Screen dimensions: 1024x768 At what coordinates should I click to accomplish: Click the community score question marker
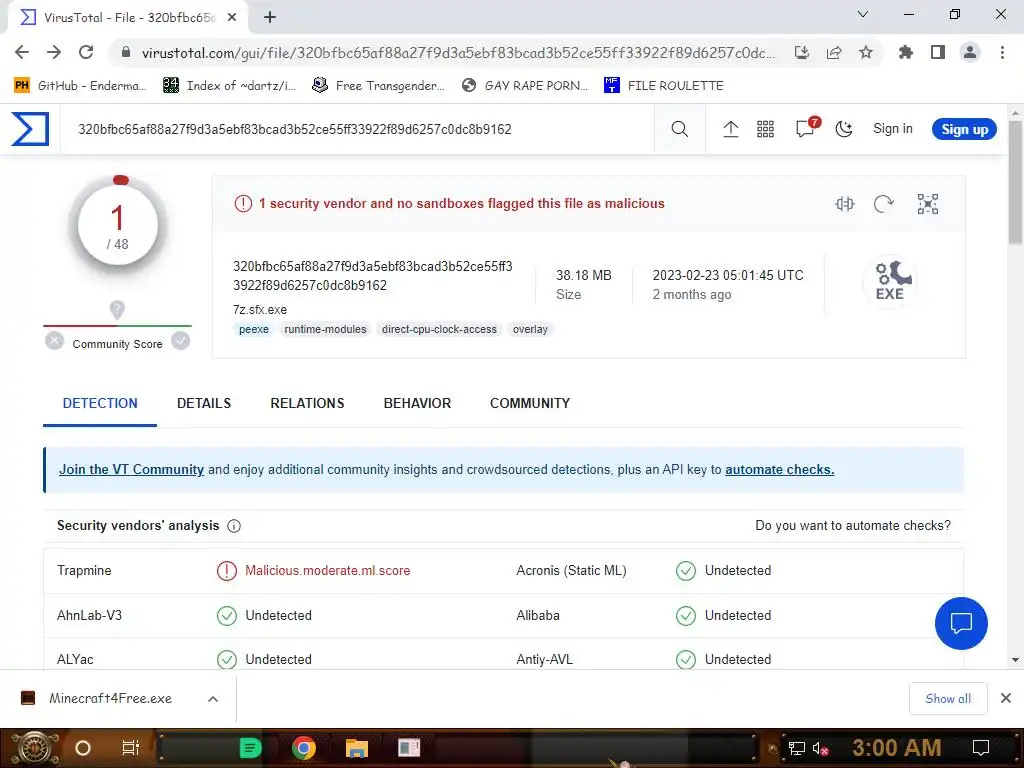point(117,310)
